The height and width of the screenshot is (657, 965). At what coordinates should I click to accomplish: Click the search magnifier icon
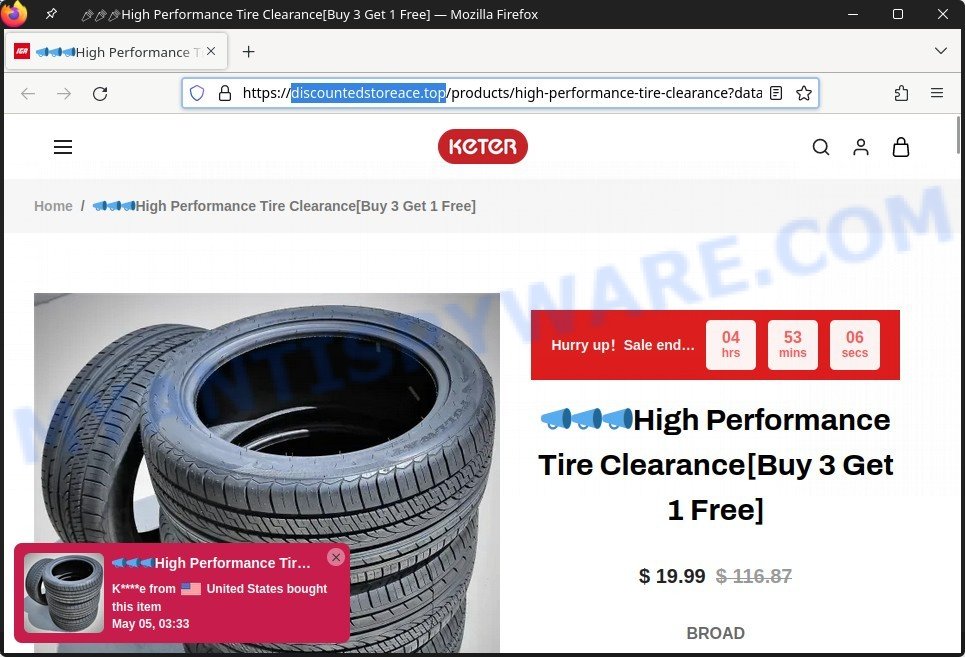[x=821, y=147]
